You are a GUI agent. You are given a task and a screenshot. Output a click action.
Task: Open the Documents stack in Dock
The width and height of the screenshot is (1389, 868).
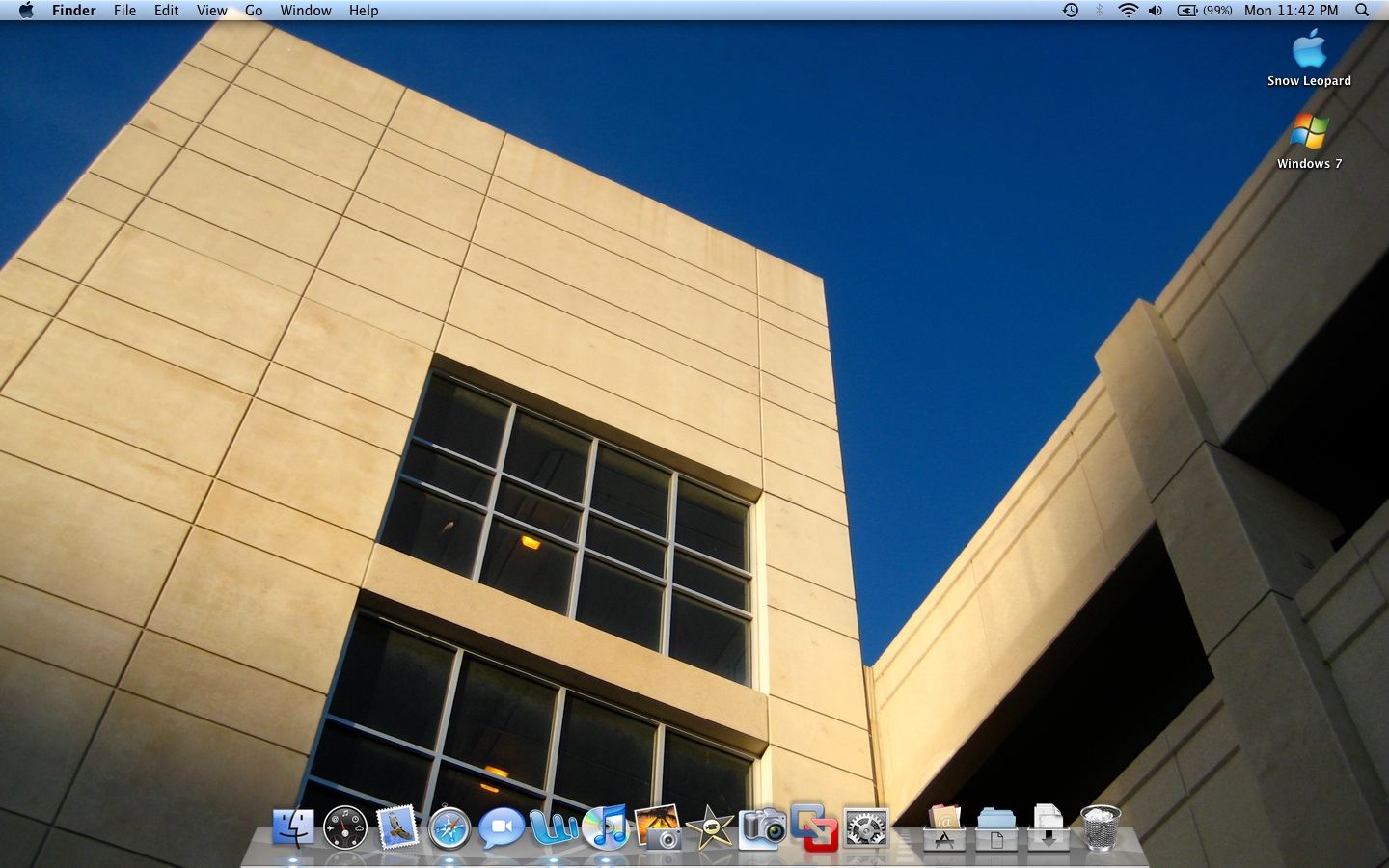point(996,828)
